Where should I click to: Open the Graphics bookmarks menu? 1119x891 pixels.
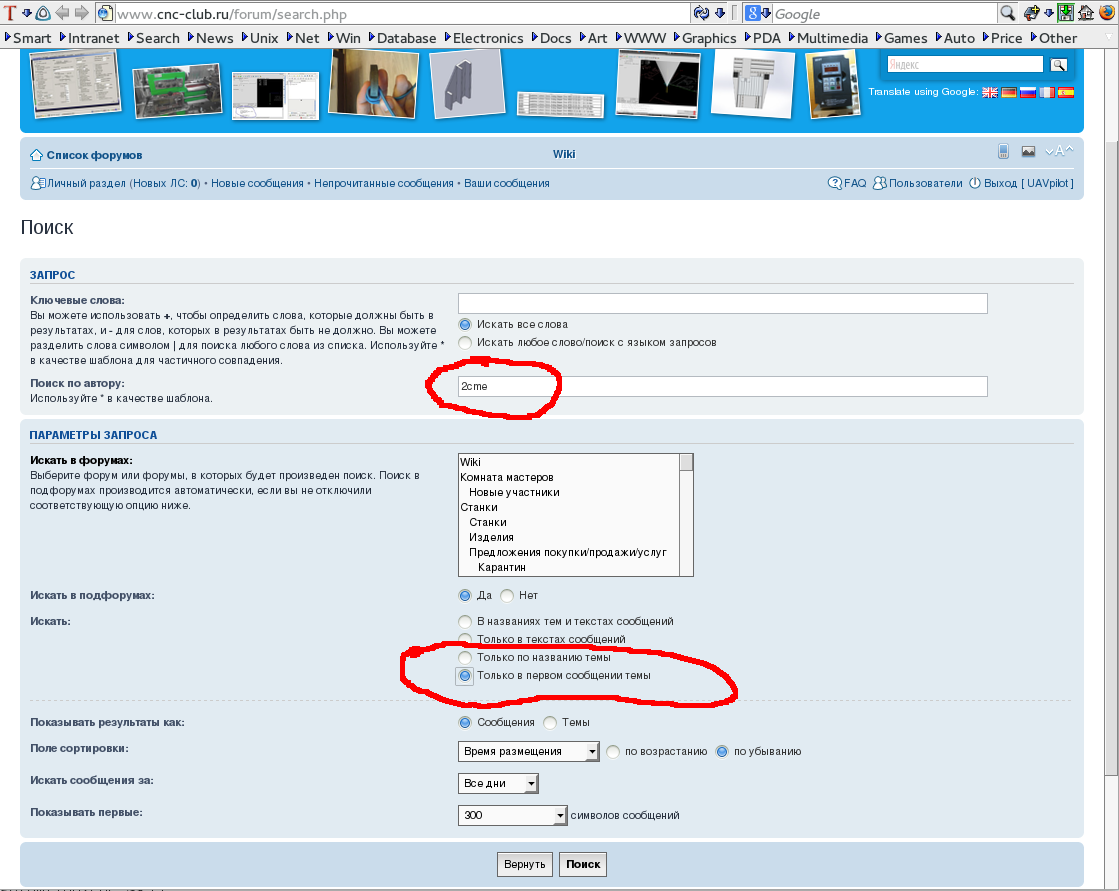click(706, 38)
